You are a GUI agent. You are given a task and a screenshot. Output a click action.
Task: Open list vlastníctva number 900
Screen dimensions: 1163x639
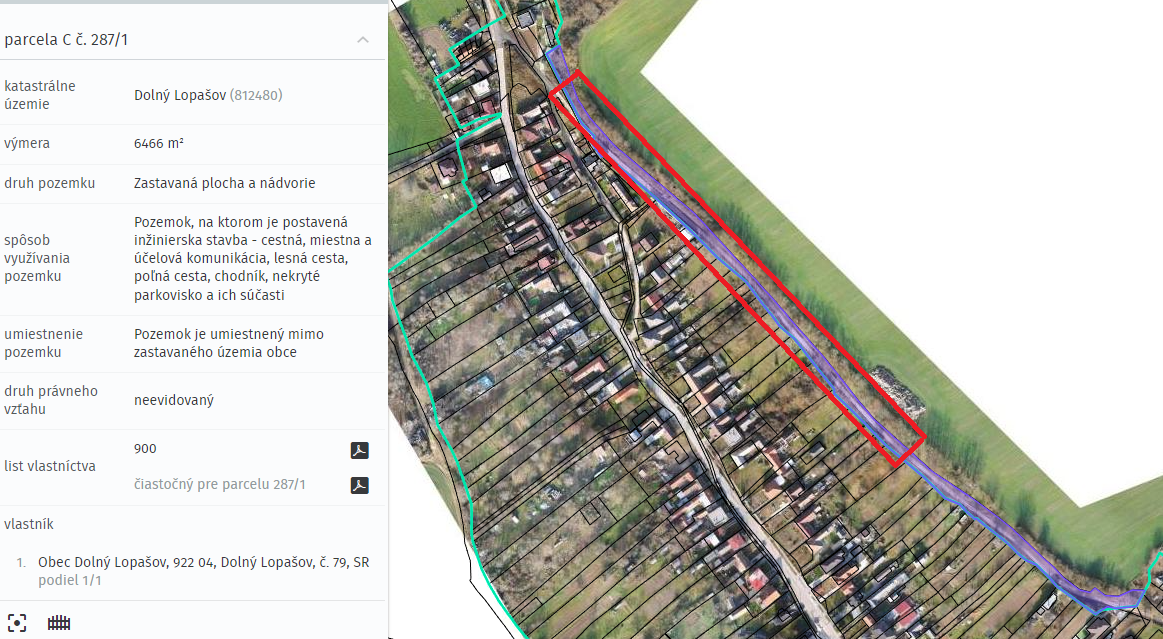[x=145, y=448]
